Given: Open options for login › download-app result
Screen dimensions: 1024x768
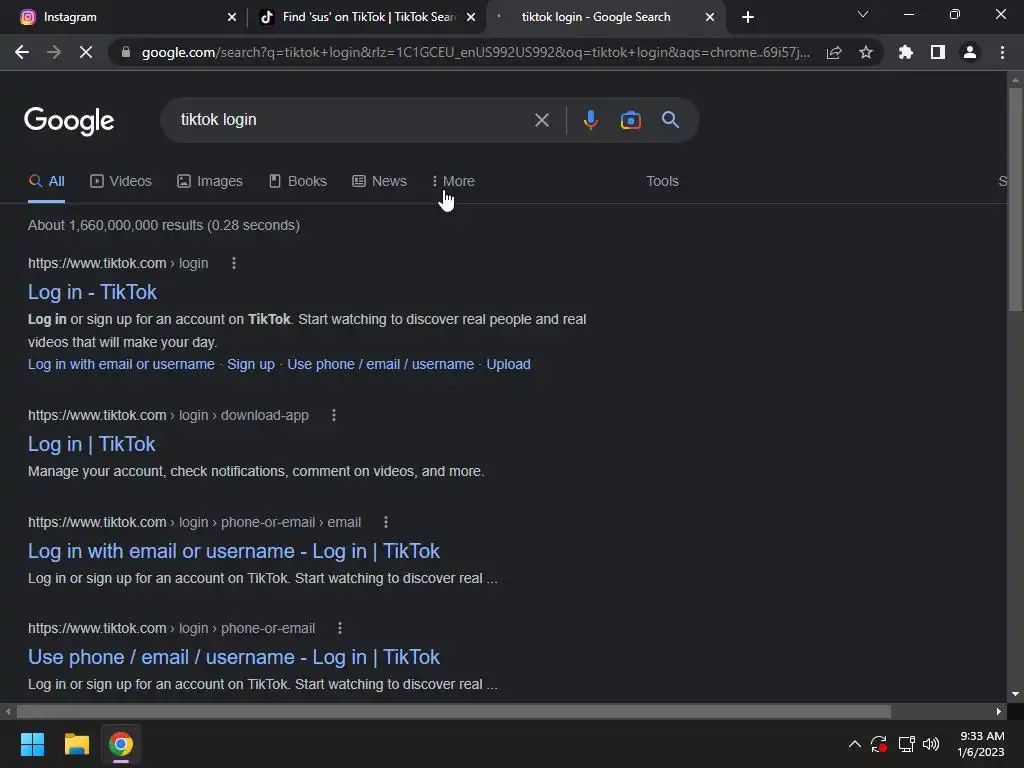Looking at the screenshot, I should coord(334,415).
